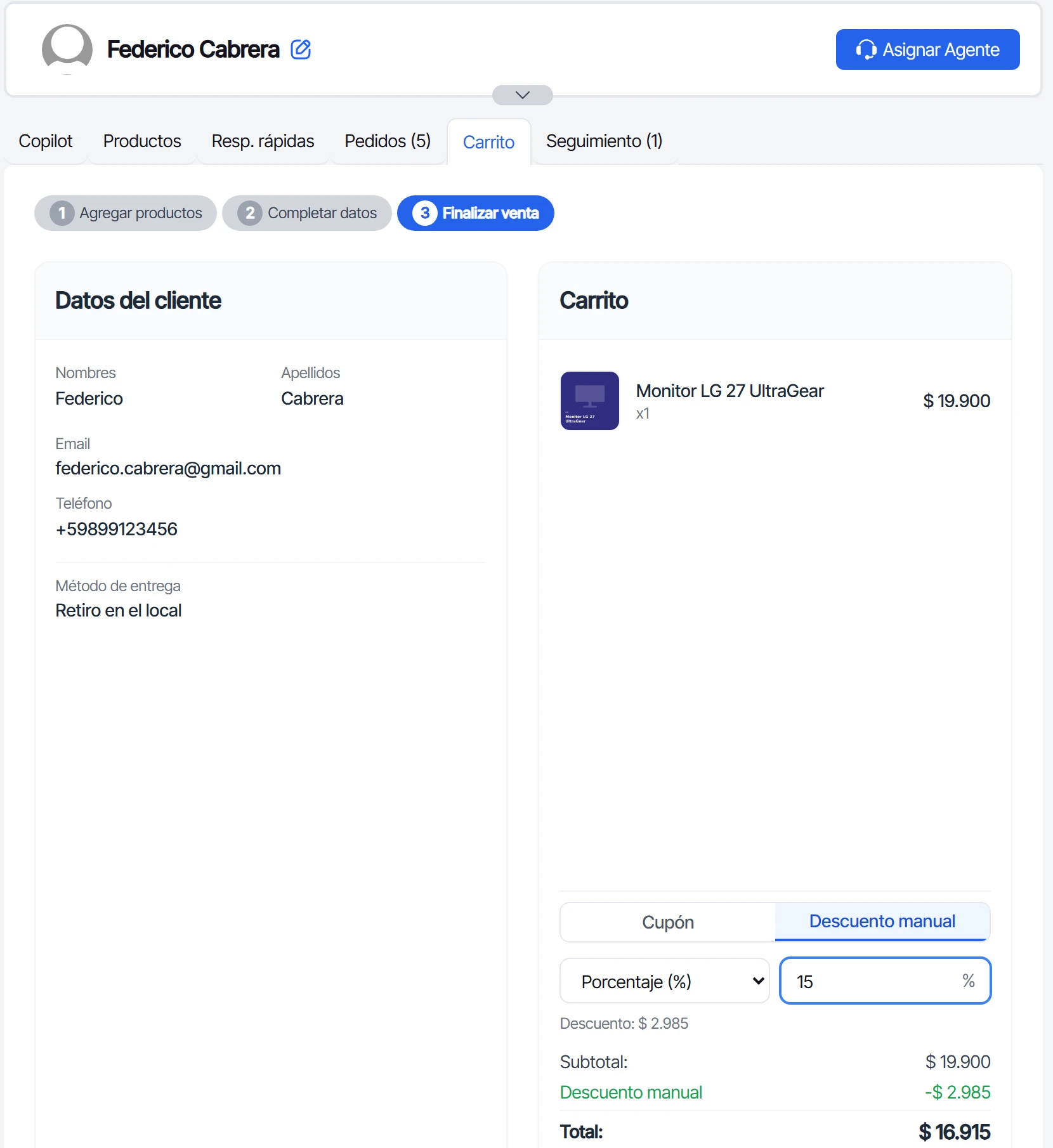
Task: Go to step 2 Completar datos
Action: (307, 213)
